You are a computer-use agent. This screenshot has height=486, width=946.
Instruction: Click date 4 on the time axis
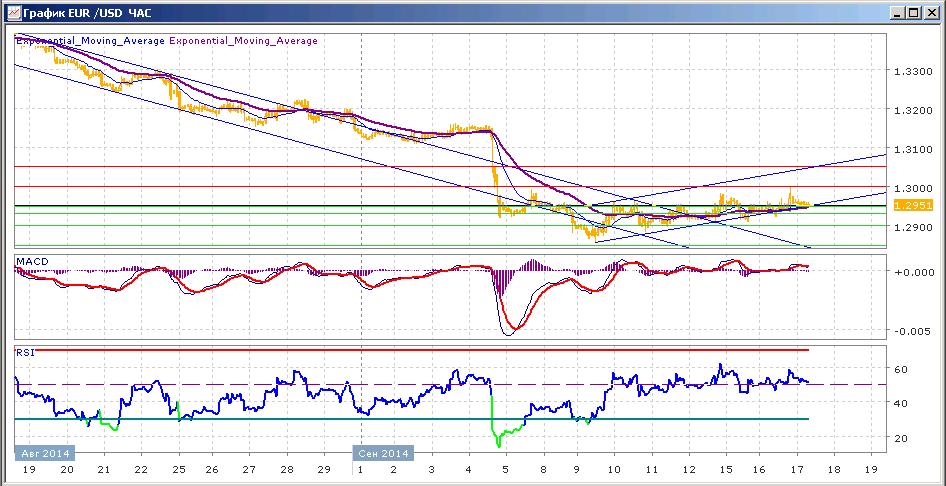pos(469,469)
